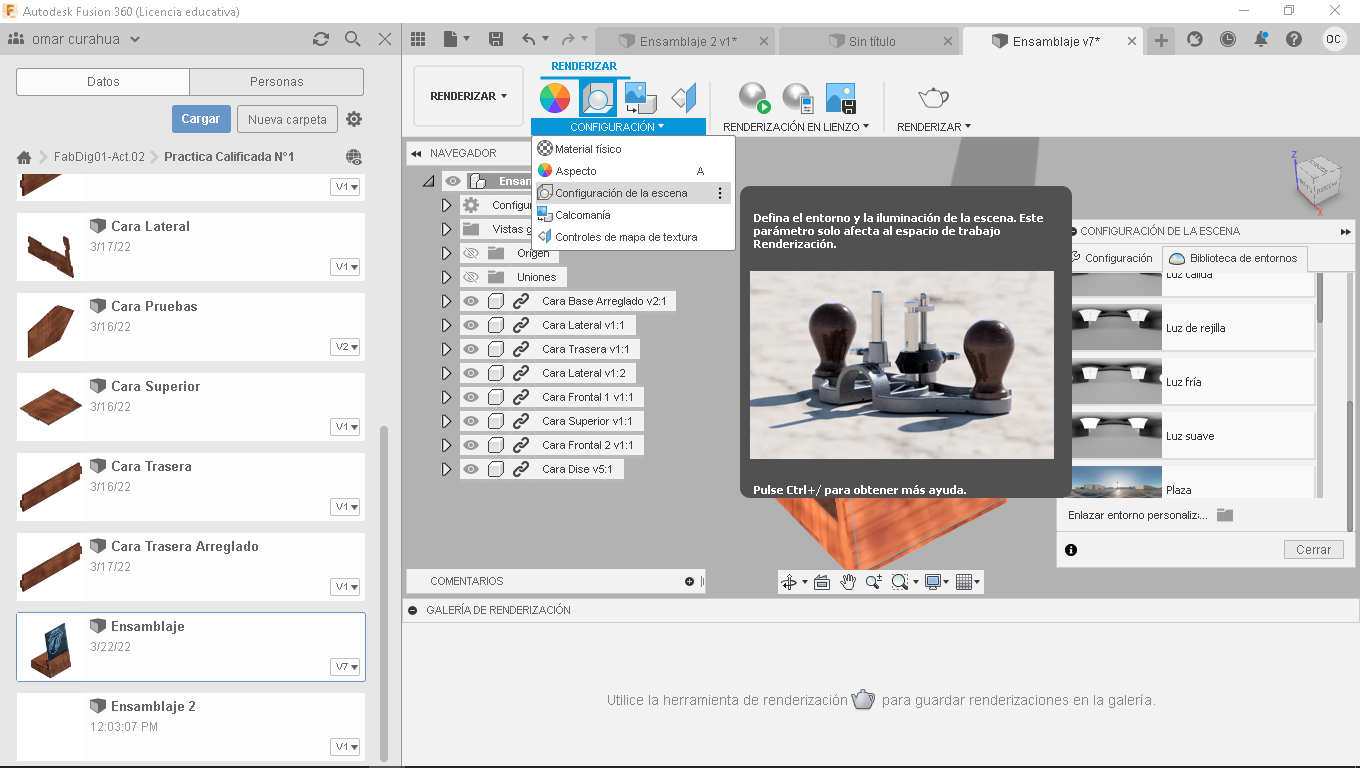
Task: Hide the Cara Dise v5:1 component
Action: 471,469
